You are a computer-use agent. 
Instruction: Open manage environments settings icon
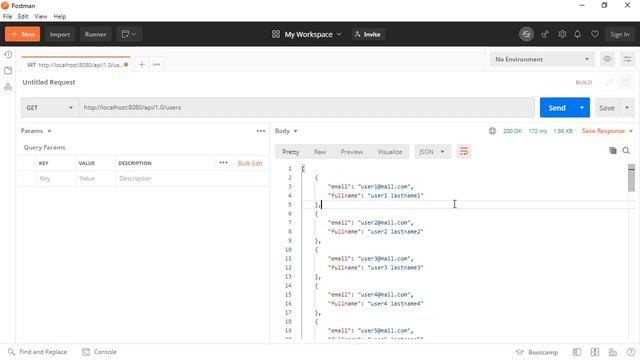pyautogui.click(x=627, y=59)
